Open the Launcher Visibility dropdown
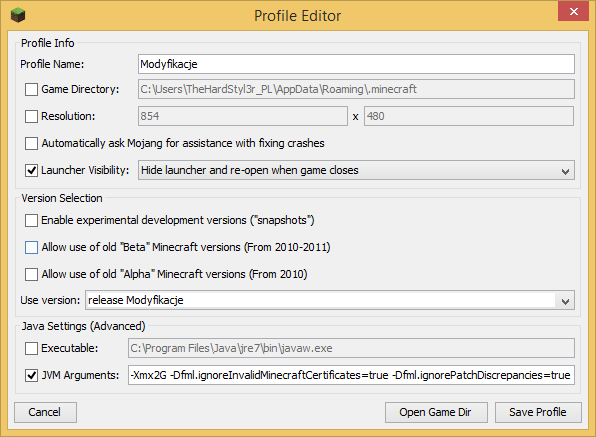Viewport: 596px width, 437px height. click(356, 170)
